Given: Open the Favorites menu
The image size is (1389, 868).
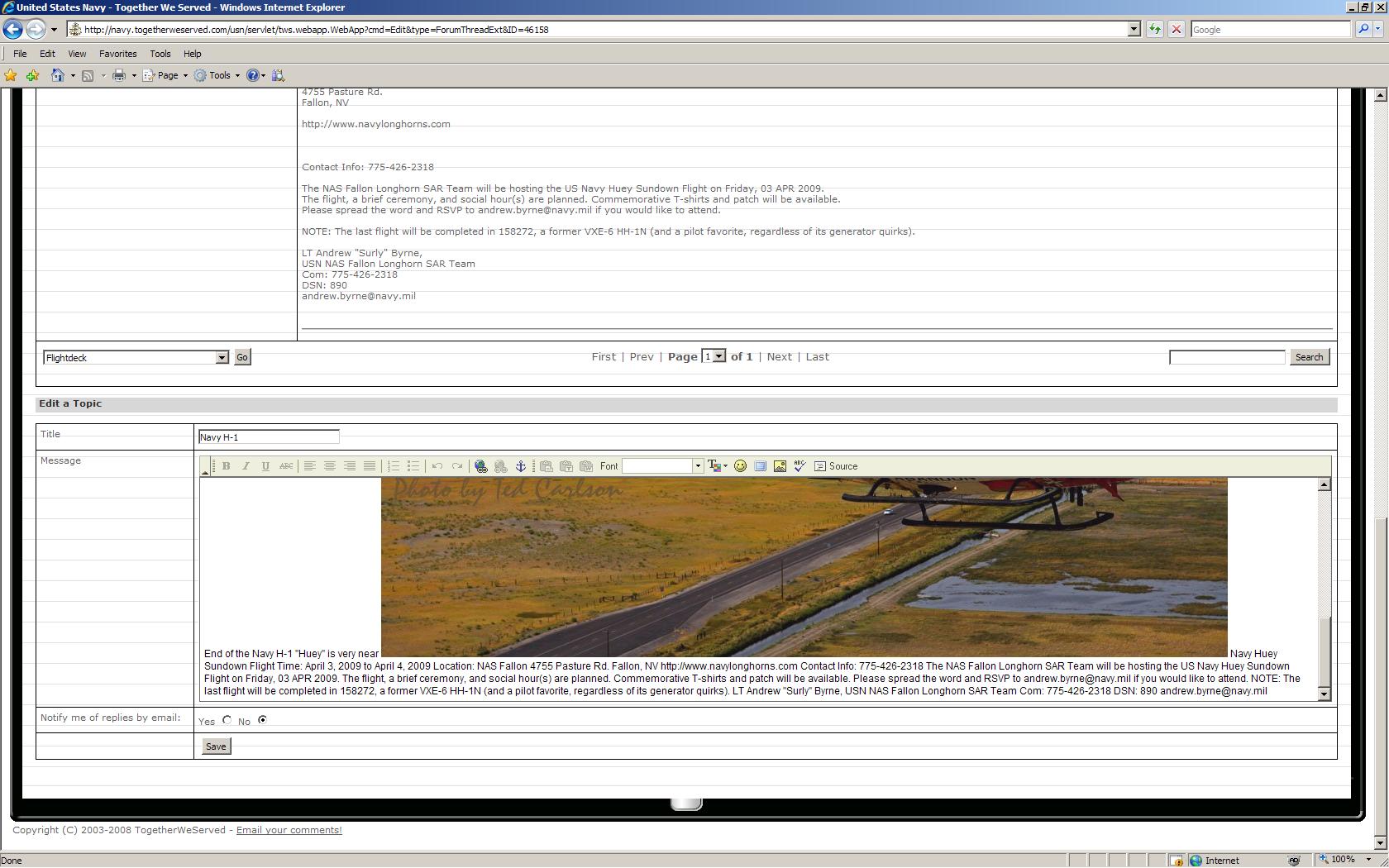Looking at the screenshot, I should (x=118, y=54).
